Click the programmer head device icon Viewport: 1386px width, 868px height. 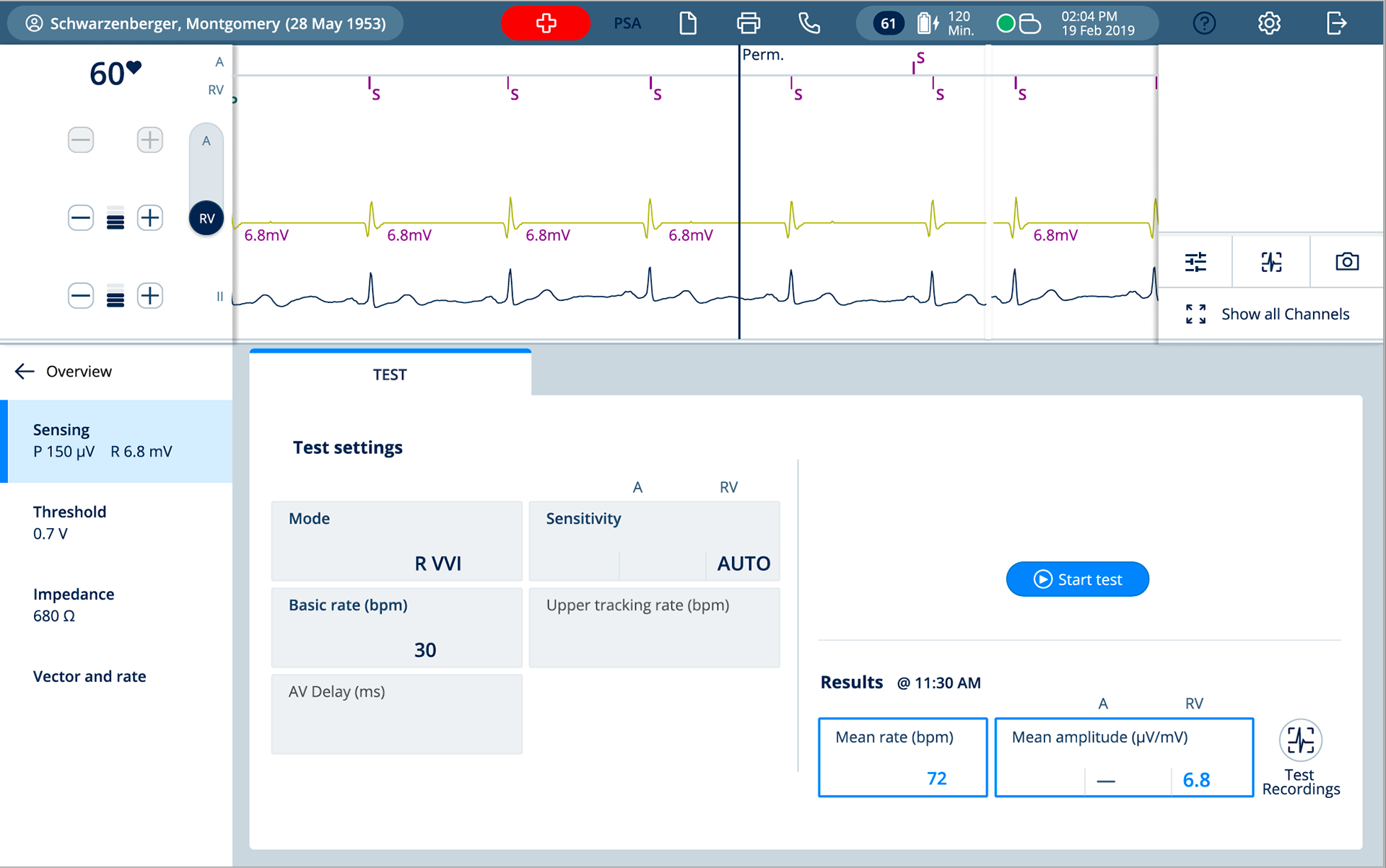pos(1029,24)
